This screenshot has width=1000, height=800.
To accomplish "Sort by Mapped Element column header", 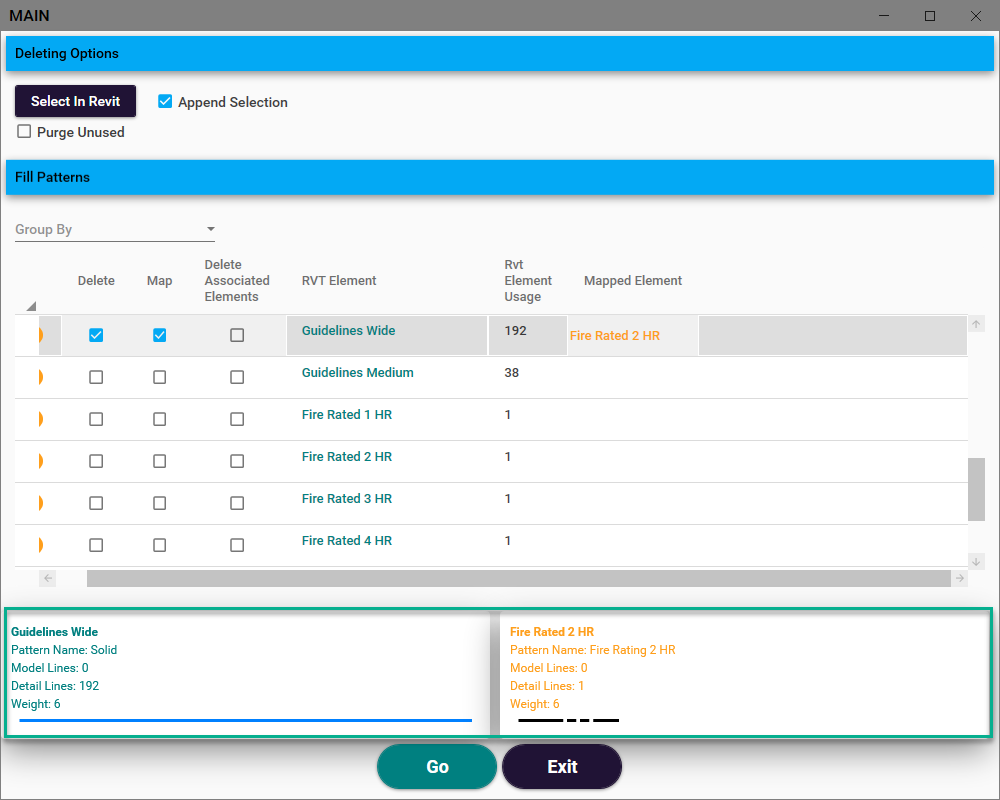I will [633, 281].
